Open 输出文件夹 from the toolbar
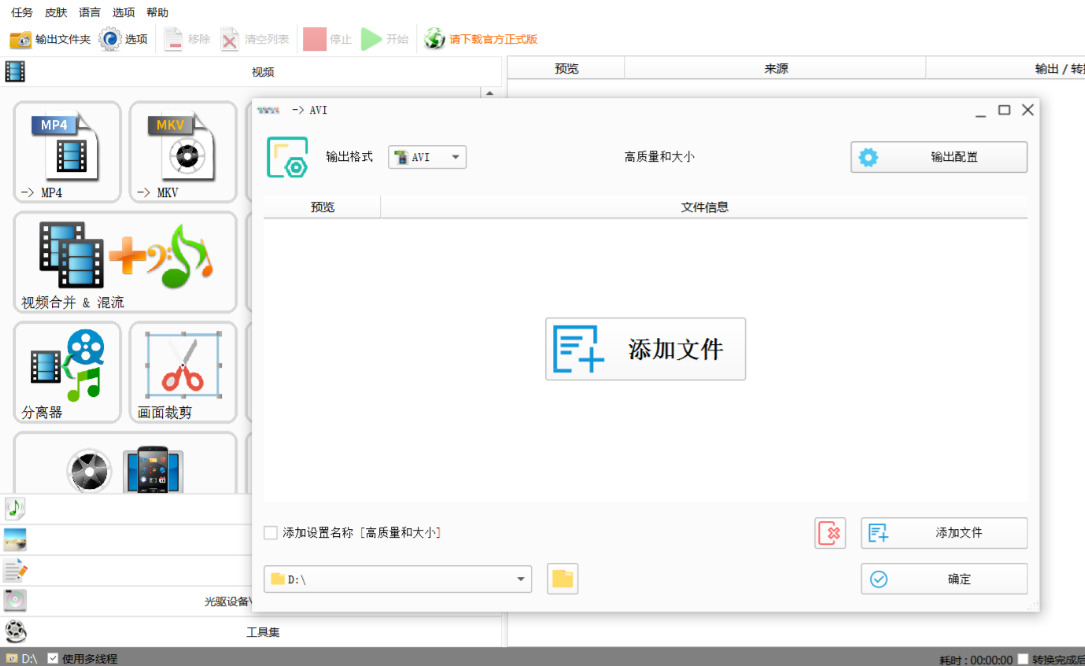The image size is (1085, 666). tap(50, 39)
